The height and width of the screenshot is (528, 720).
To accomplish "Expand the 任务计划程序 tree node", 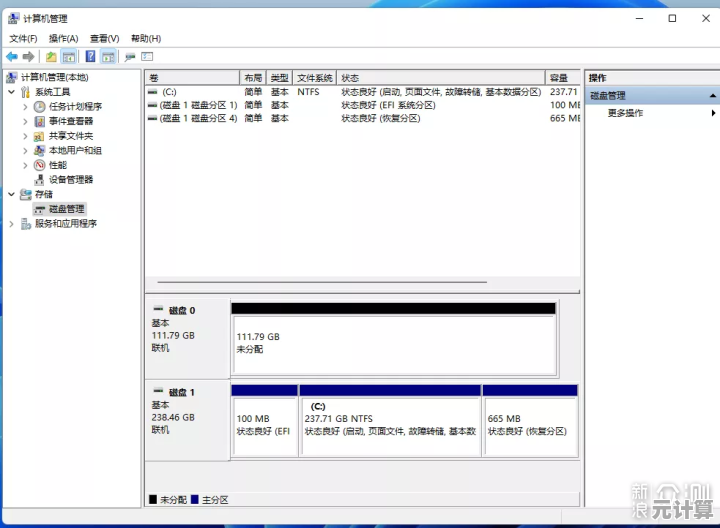I will [x=25, y=106].
